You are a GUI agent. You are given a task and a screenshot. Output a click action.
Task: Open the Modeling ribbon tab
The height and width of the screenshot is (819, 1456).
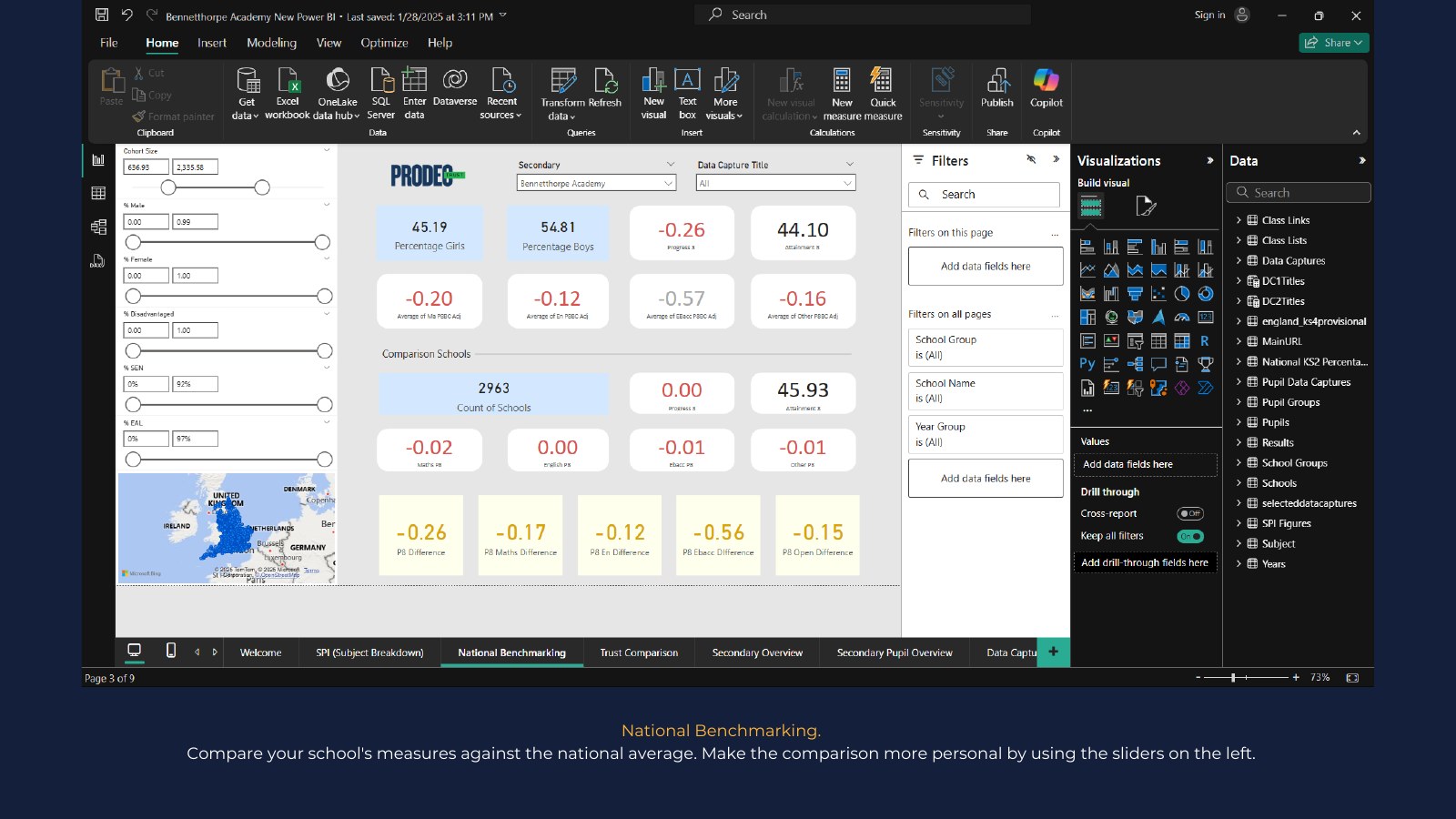(x=271, y=43)
